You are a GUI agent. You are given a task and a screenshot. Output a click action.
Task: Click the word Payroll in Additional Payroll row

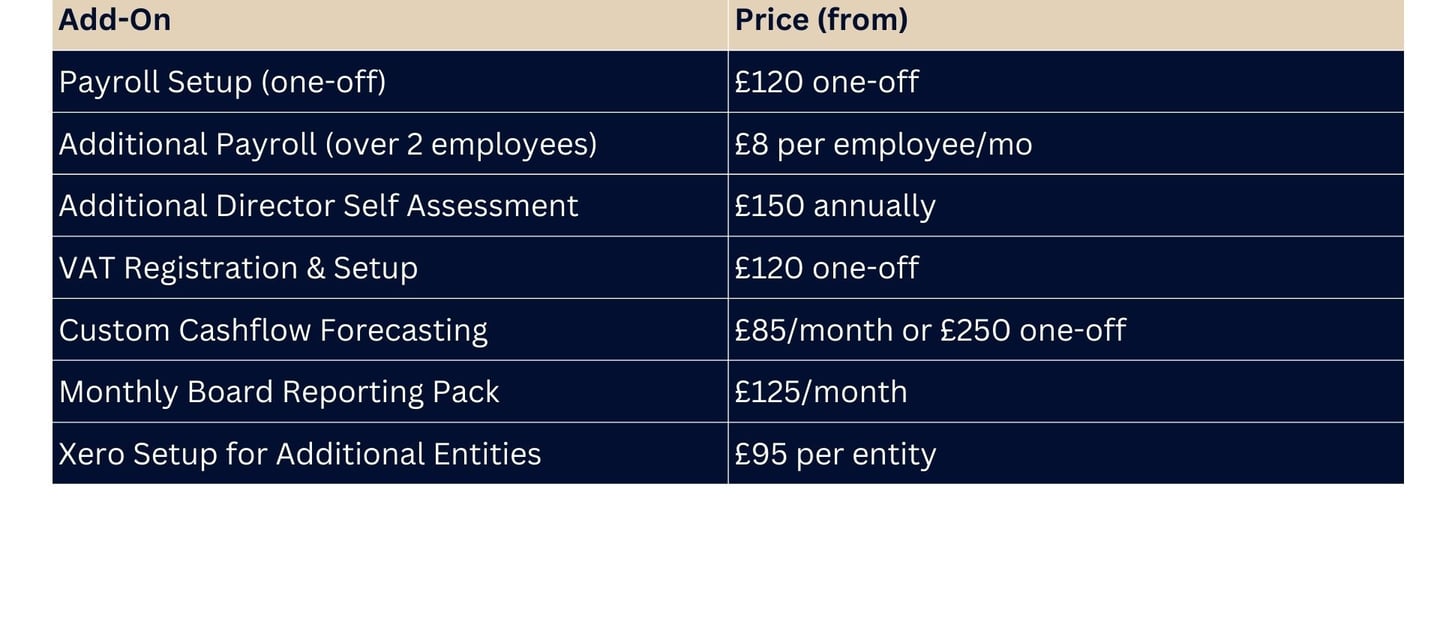pyautogui.click(x=265, y=146)
